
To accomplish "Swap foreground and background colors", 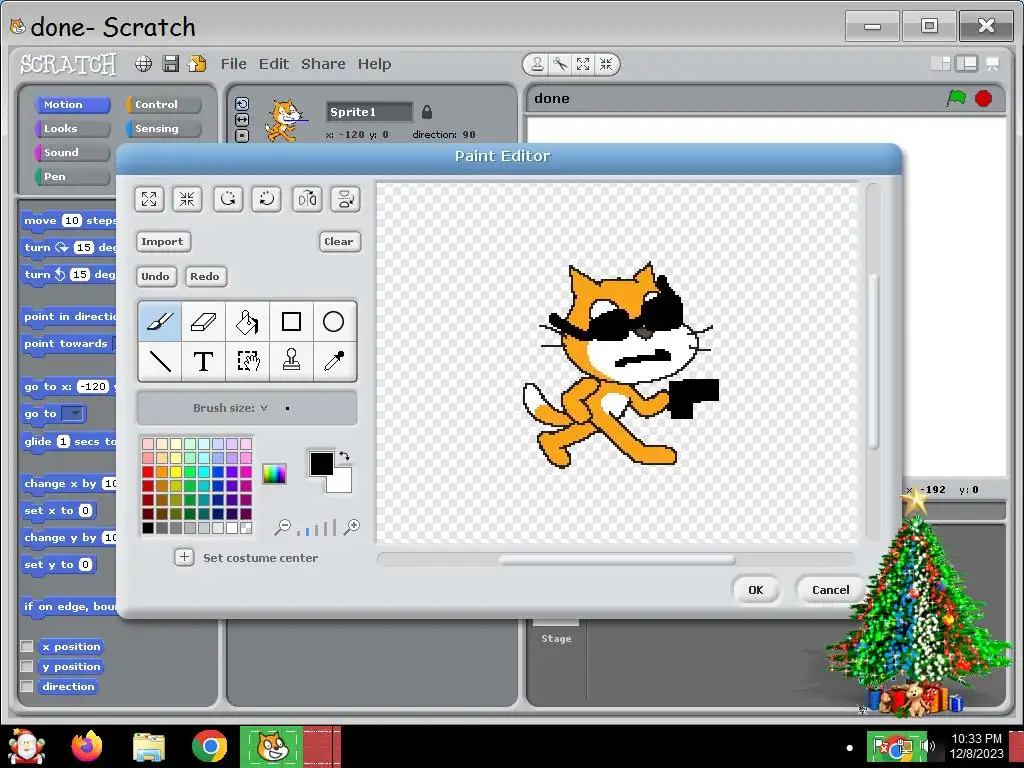I will (344, 455).
